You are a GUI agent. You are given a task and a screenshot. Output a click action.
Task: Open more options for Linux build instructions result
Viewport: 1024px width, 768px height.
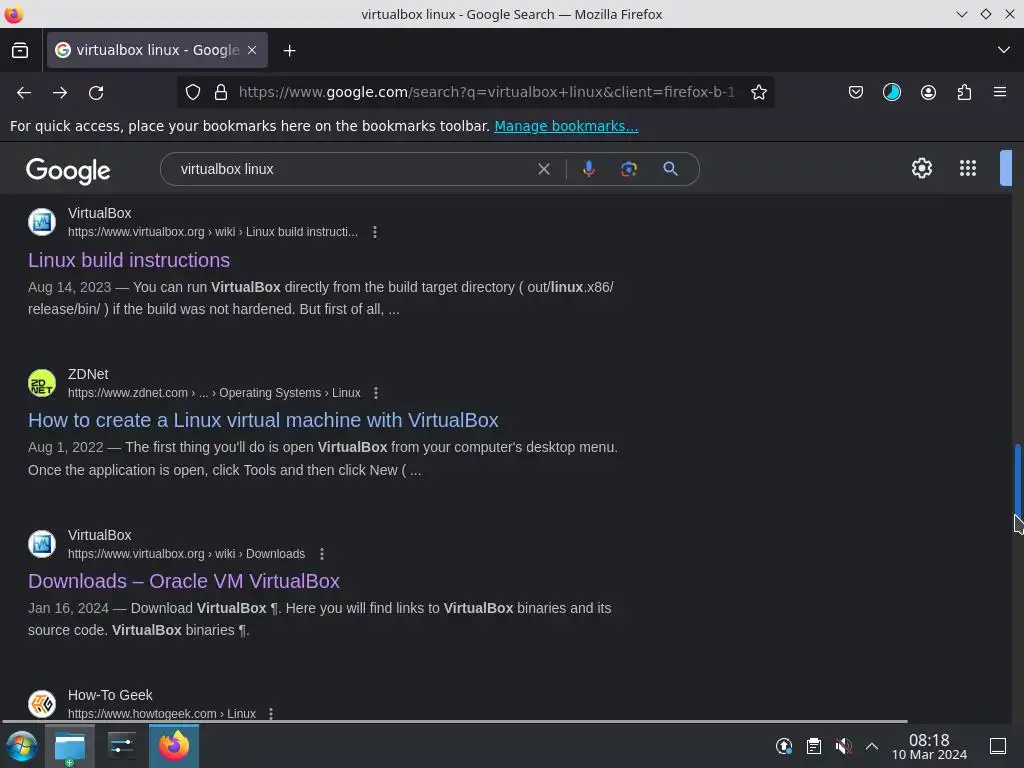tap(375, 232)
